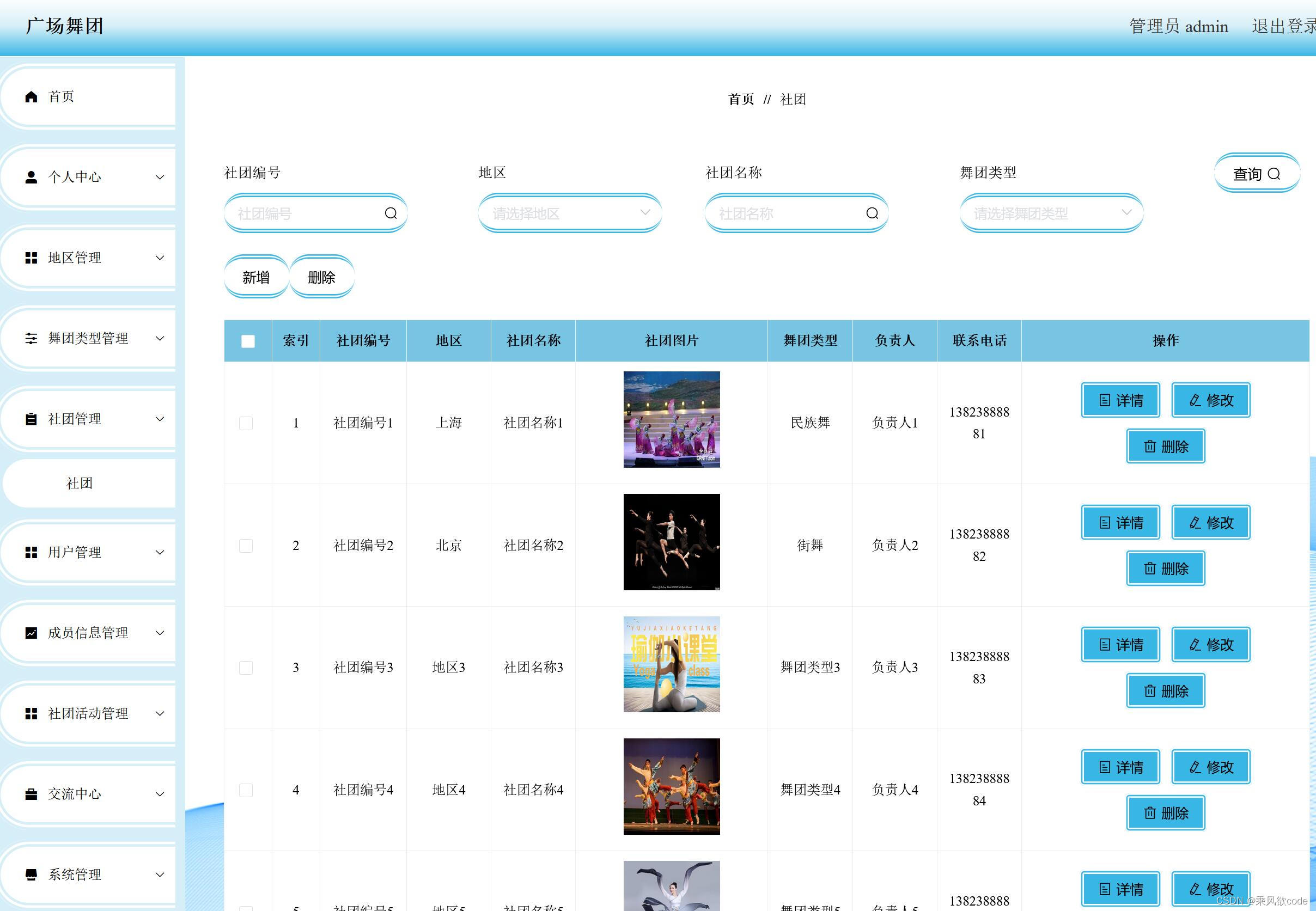Open the 请选择地区 dropdown
Image resolution: width=1316 pixels, height=911 pixels.
[569, 213]
